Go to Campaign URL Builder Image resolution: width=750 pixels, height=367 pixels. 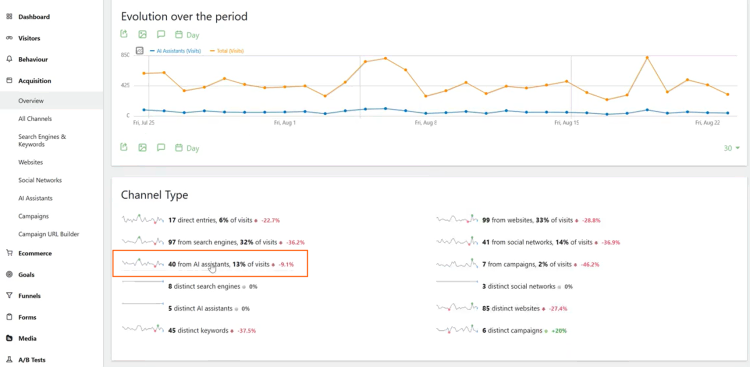coord(49,234)
